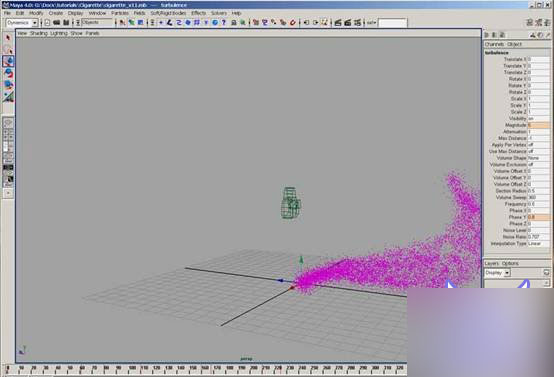554x377 pixels.
Task: Activate the Scale tool in toolbox
Action: [x=8, y=84]
